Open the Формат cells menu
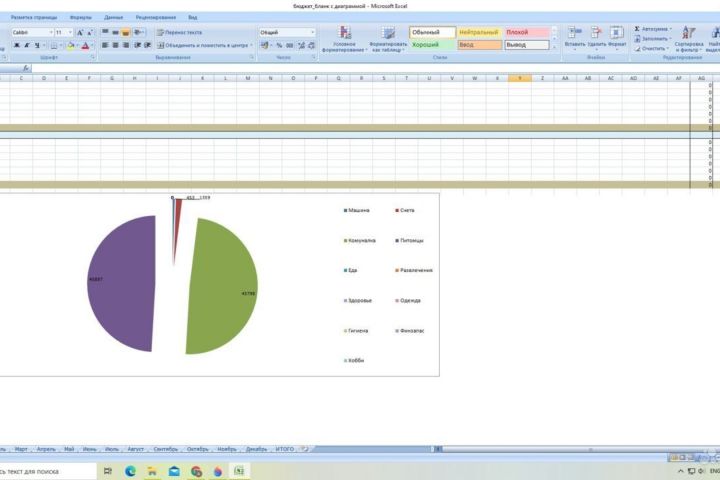Image resolution: width=720 pixels, height=480 pixels. [617, 38]
